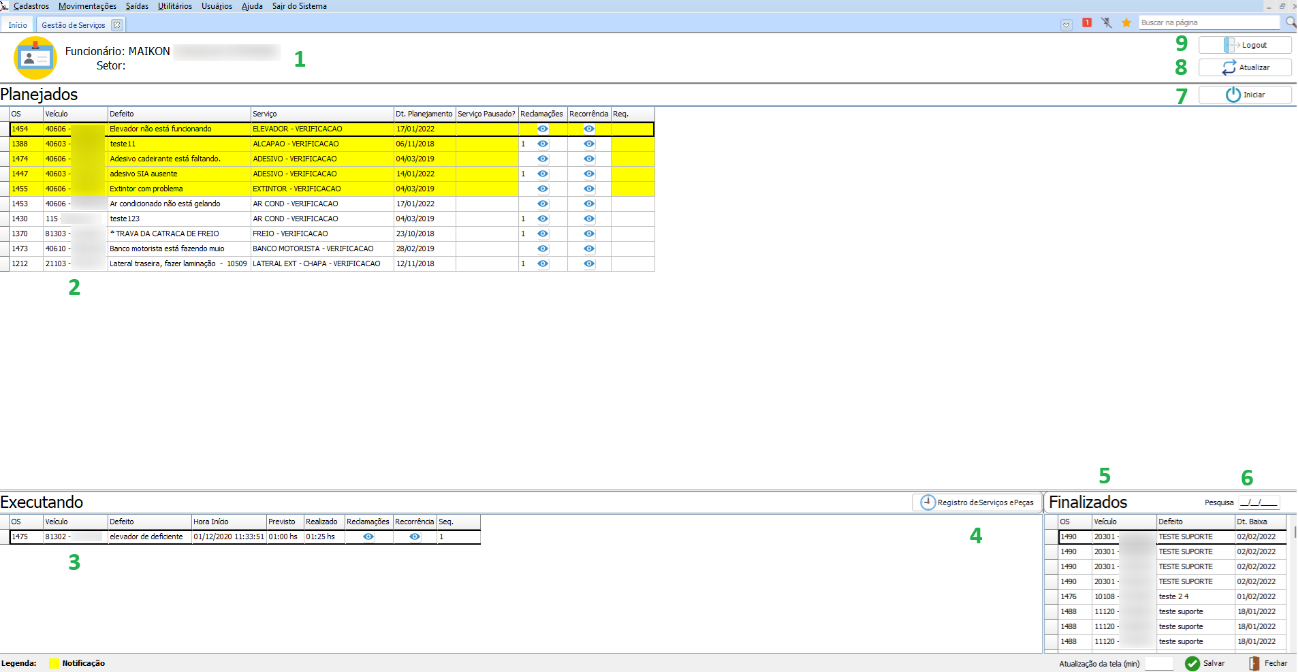Show Recorrência for OS 1430 teste123
1298x672 pixels.
click(589, 219)
